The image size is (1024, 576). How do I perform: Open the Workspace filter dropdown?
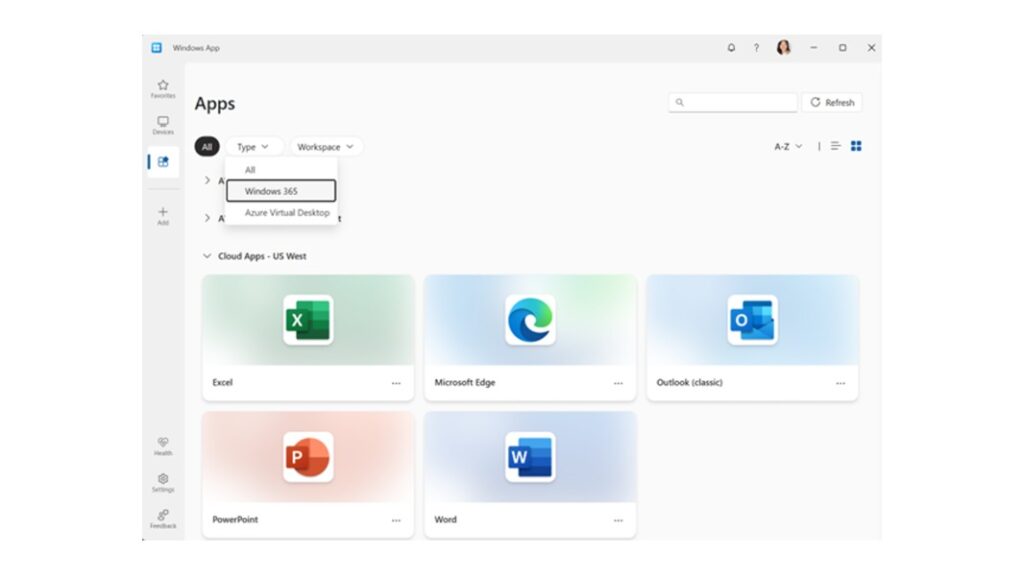point(325,147)
